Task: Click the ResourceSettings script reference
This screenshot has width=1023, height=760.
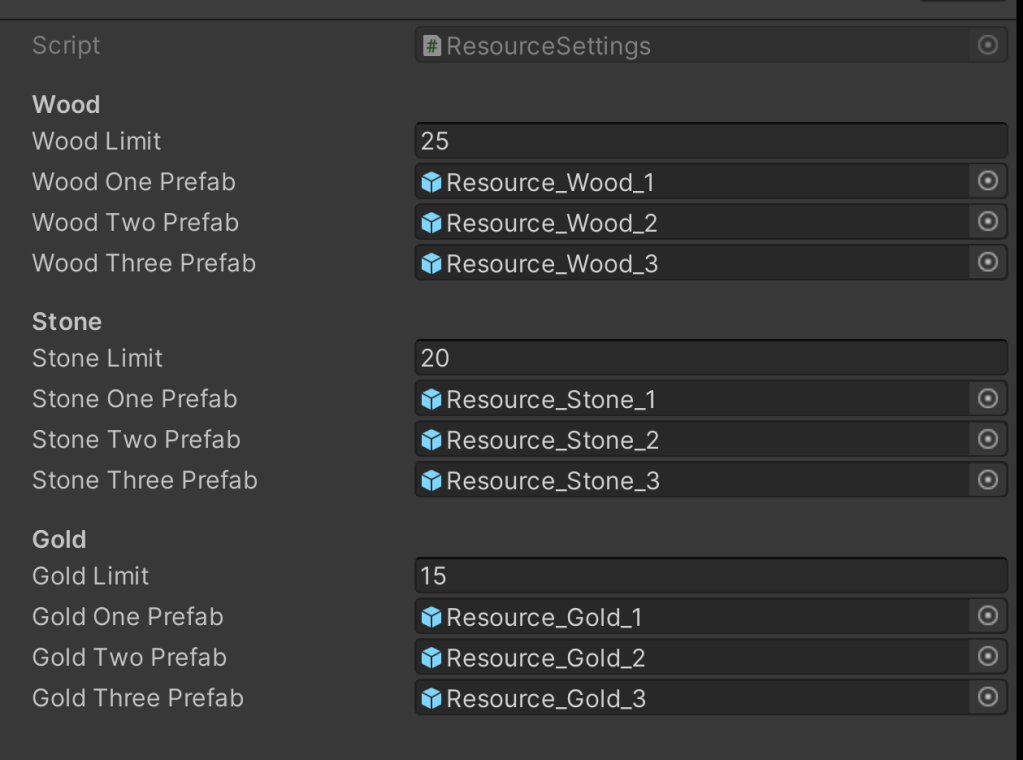Action: click(548, 46)
